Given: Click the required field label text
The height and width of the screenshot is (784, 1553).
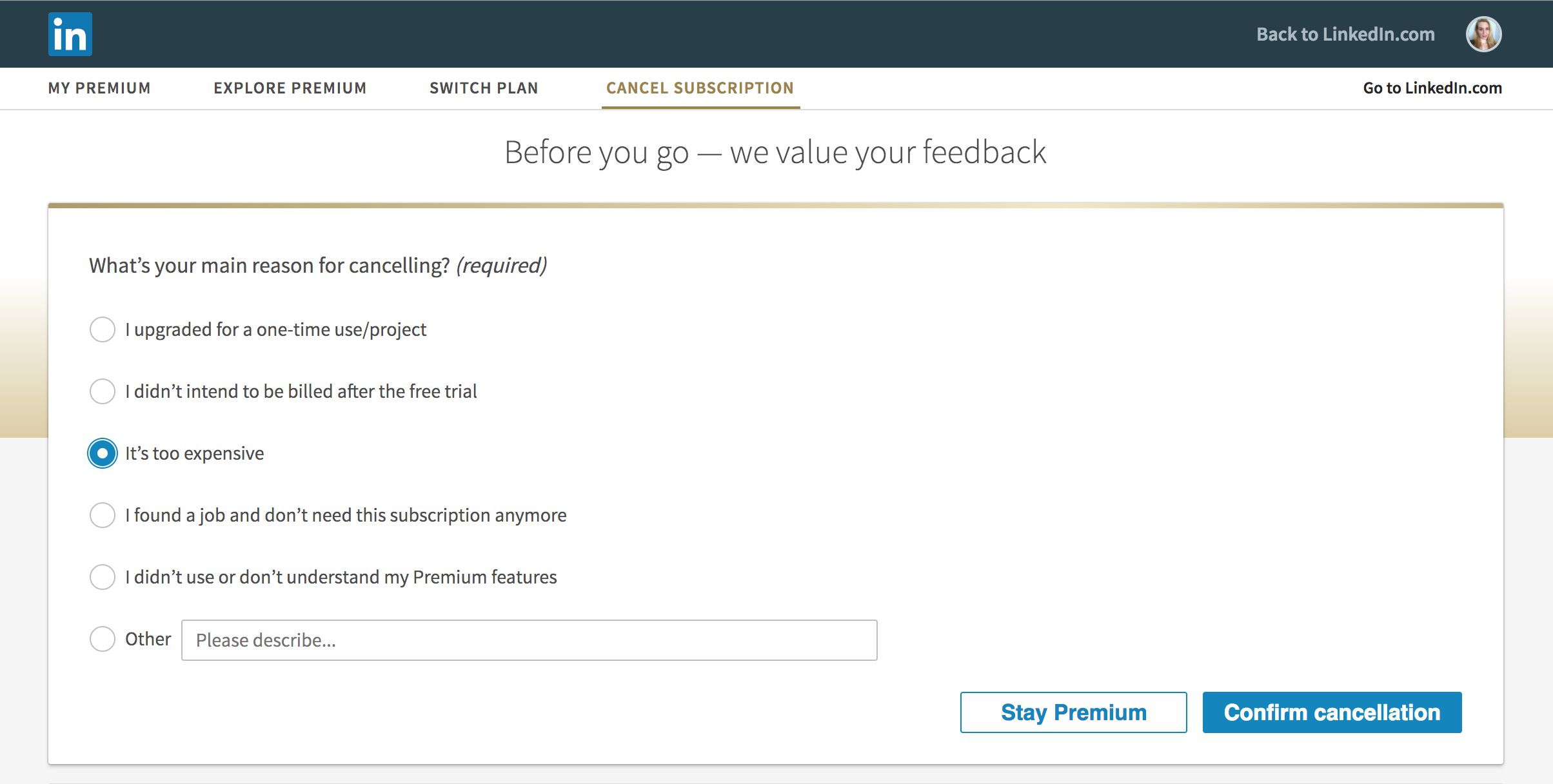Looking at the screenshot, I should click(318, 264).
